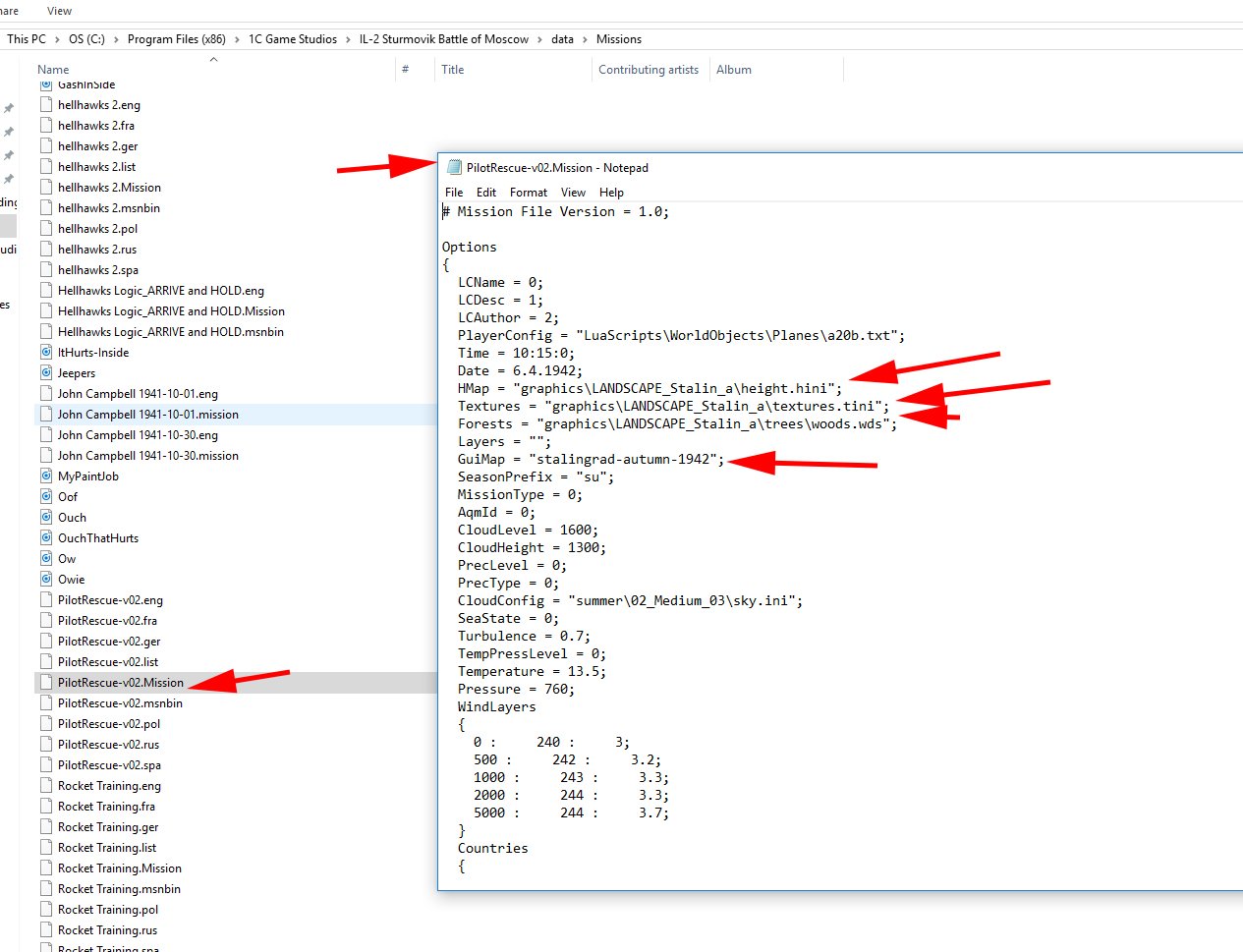Viewport: 1243px width, 952px height.
Task: Click the Owie audio file icon
Action: click(46, 580)
